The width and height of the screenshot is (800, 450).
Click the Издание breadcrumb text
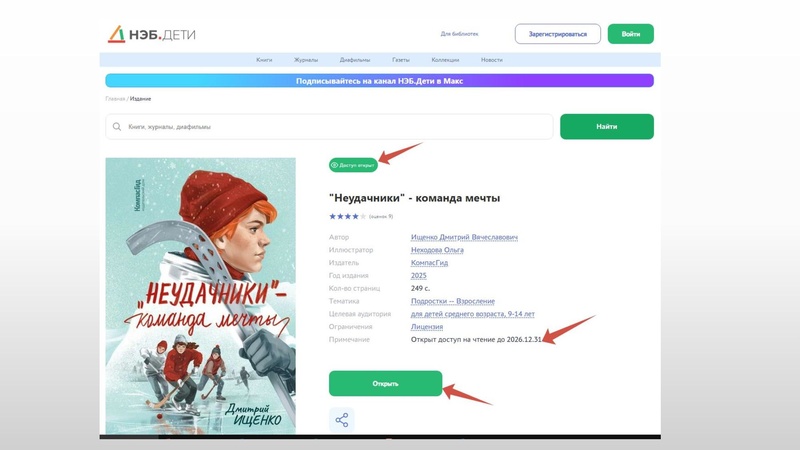click(140, 98)
